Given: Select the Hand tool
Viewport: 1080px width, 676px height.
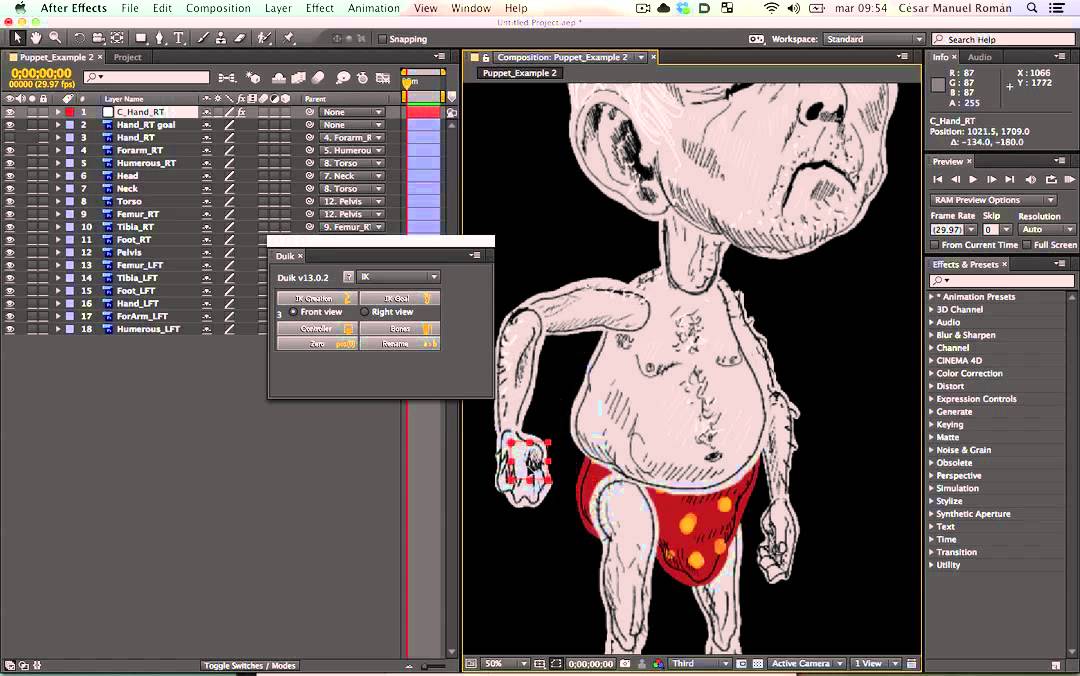Looking at the screenshot, I should [x=36, y=39].
